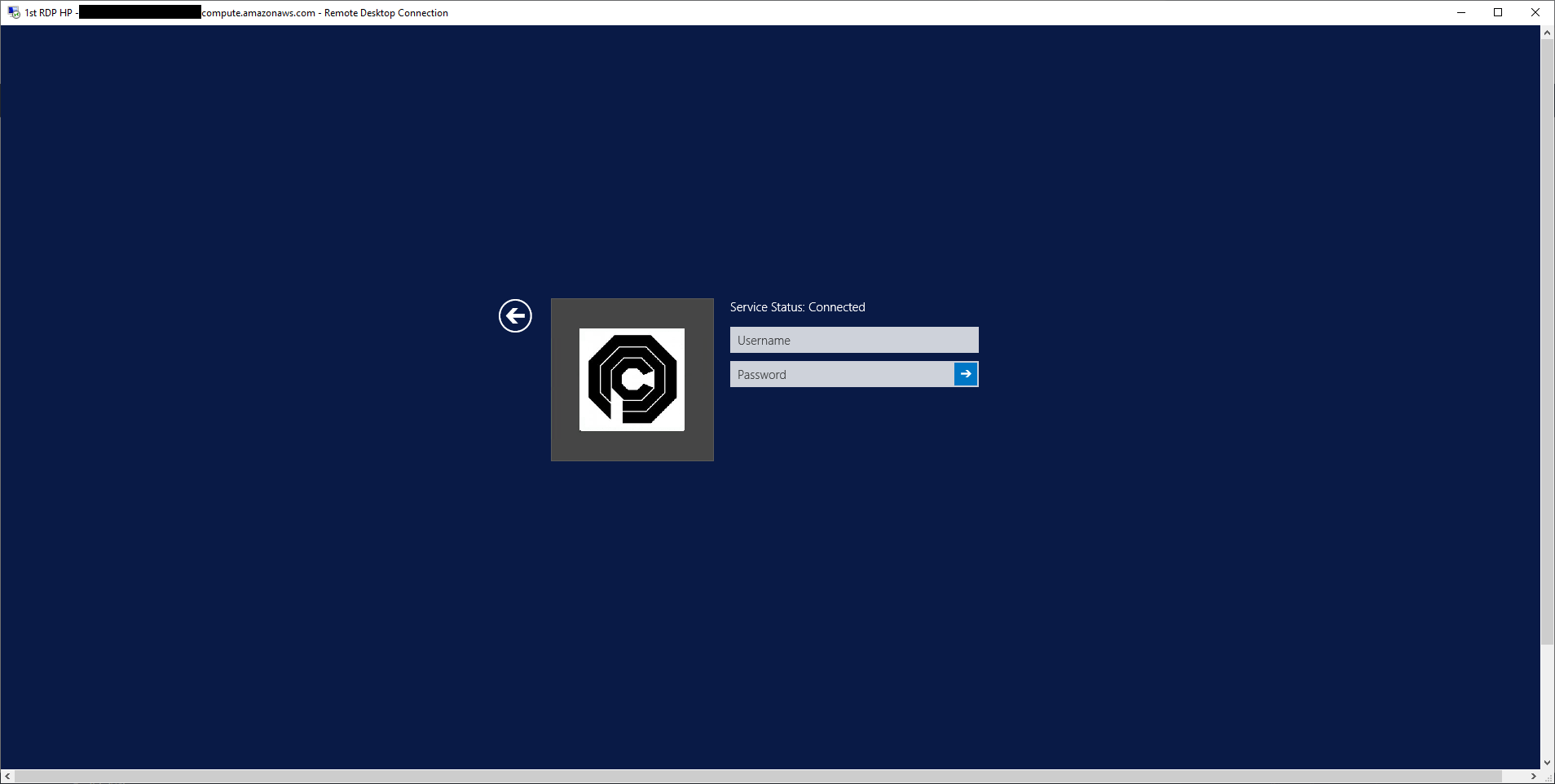This screenshot has width=1555, height=784.
Task: Focus the Username input field
Action: coord(853,340)
